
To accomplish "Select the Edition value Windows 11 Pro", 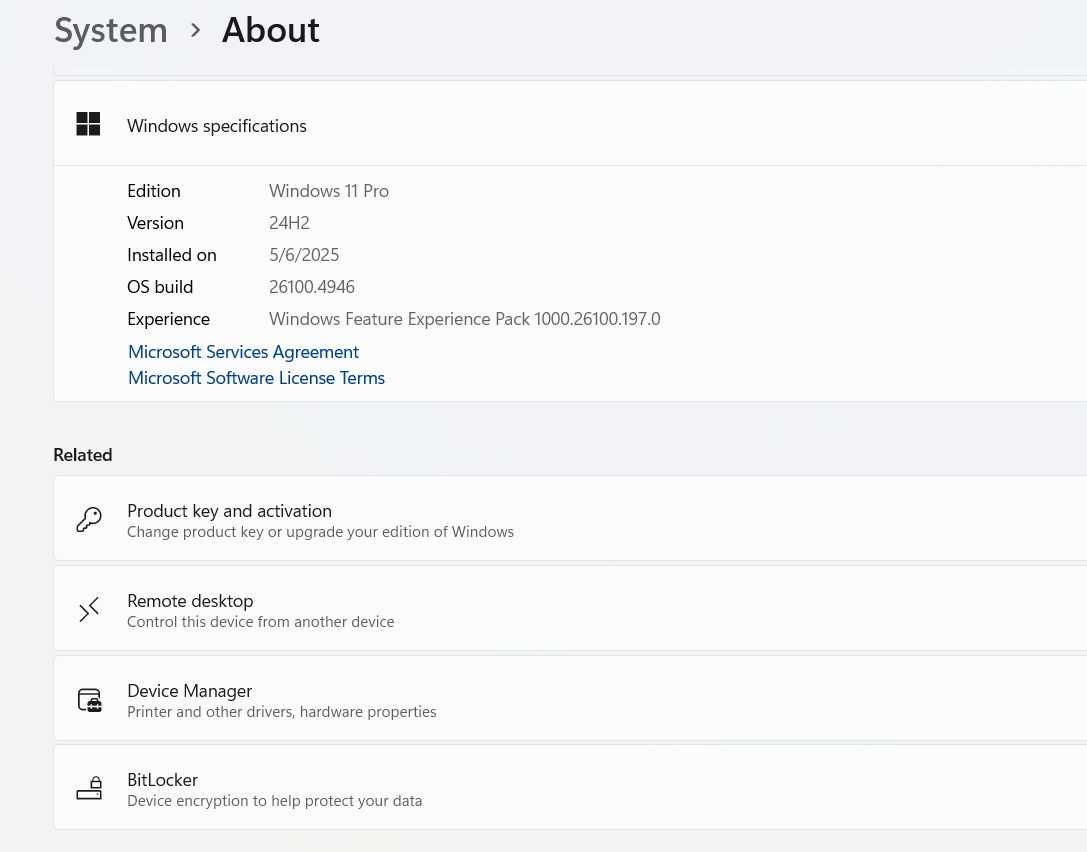I will pyautogui.click(x=329, y=191).
